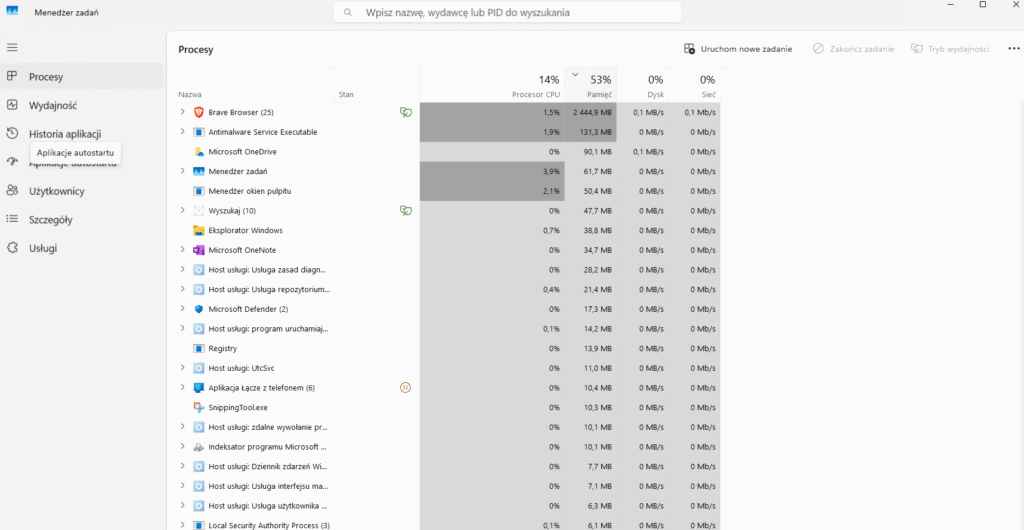Select the Eksplorator Windows process row
The height and width of the screenshot is (530, 1024).
click(x=444, y=230)
